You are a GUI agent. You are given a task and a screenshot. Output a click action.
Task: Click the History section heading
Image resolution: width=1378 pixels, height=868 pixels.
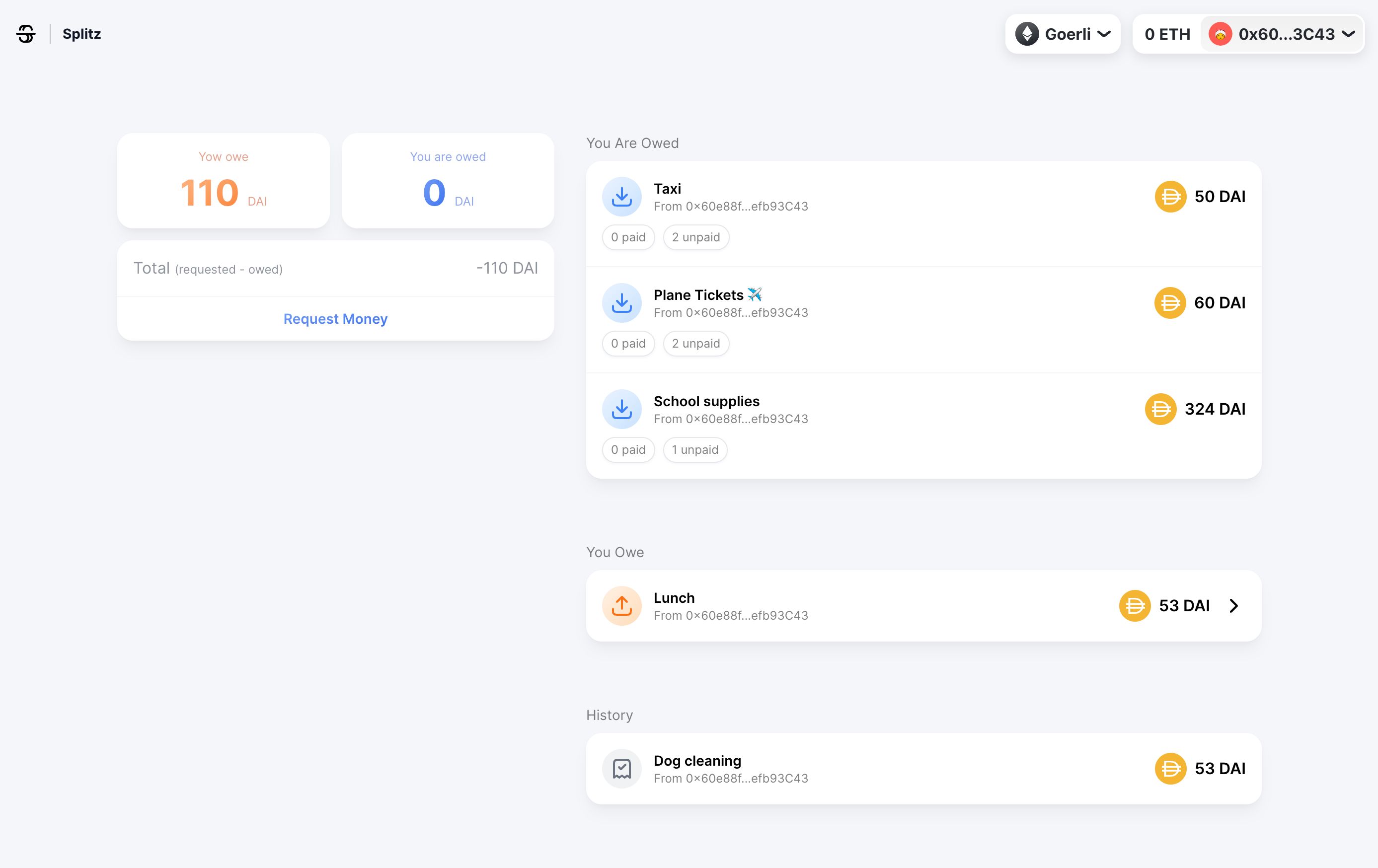coord(610,716)
